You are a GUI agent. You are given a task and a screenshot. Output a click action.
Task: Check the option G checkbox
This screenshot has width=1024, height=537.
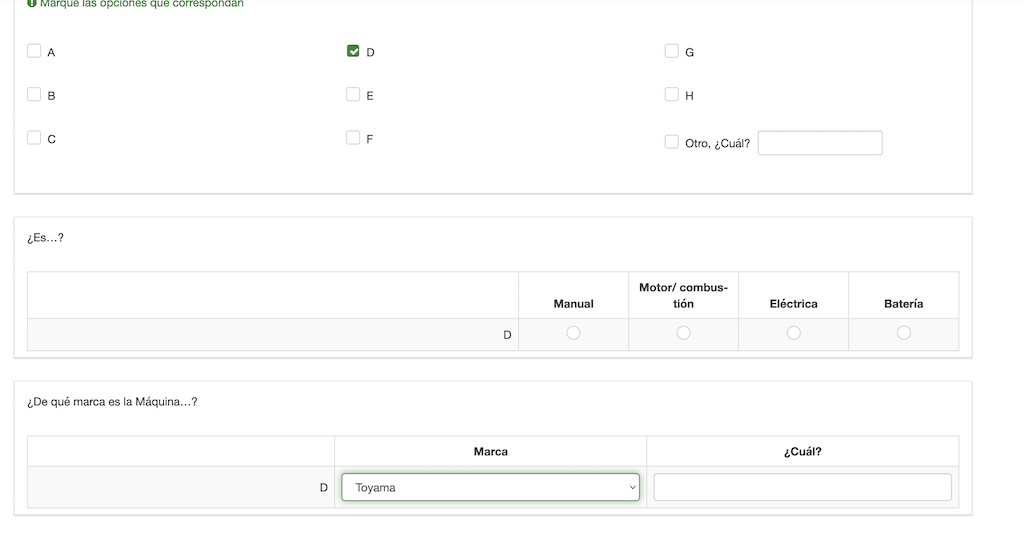pyautogui.click(x=672, y=51)
